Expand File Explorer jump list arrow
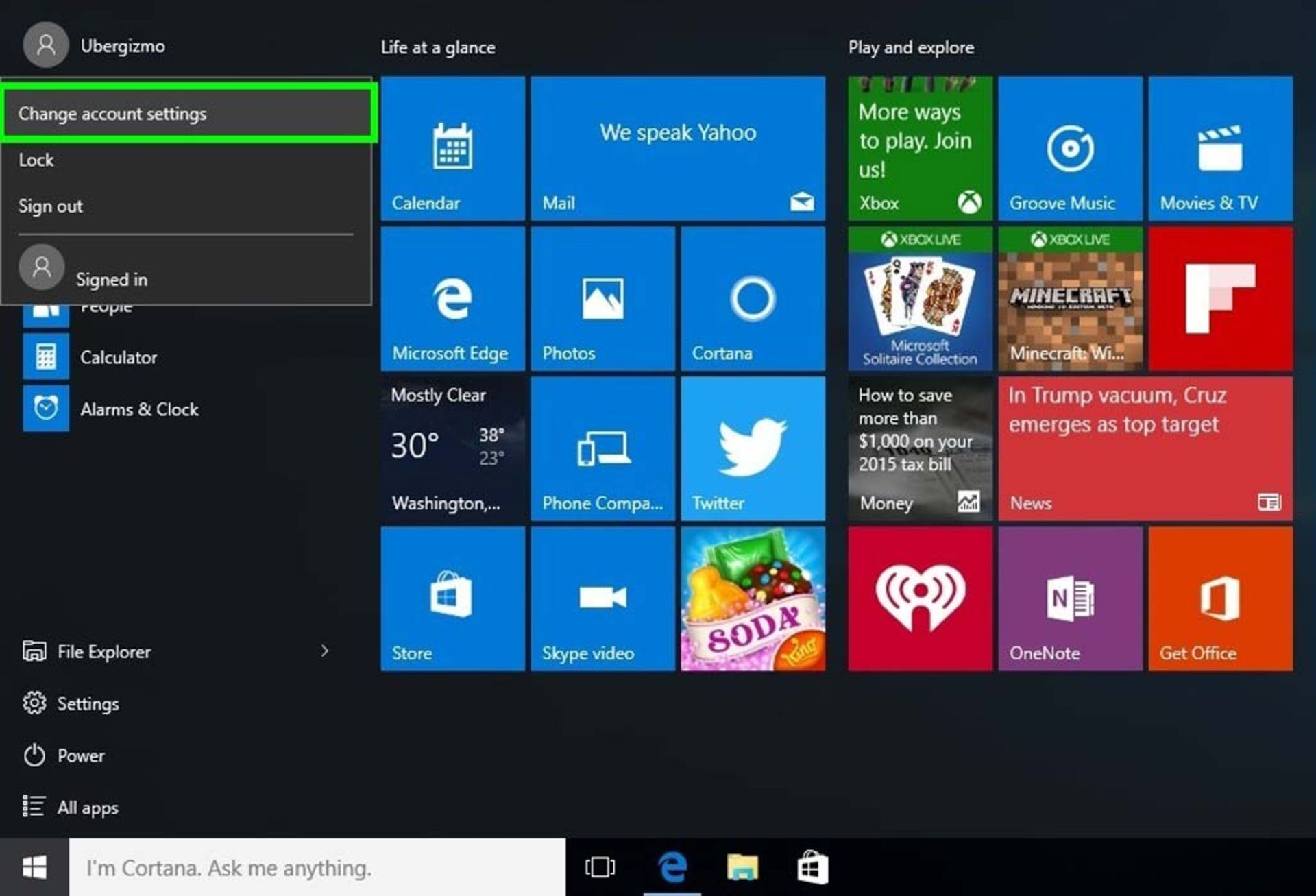Screen dimensions: 1316x896 click(x=325, y=651)
